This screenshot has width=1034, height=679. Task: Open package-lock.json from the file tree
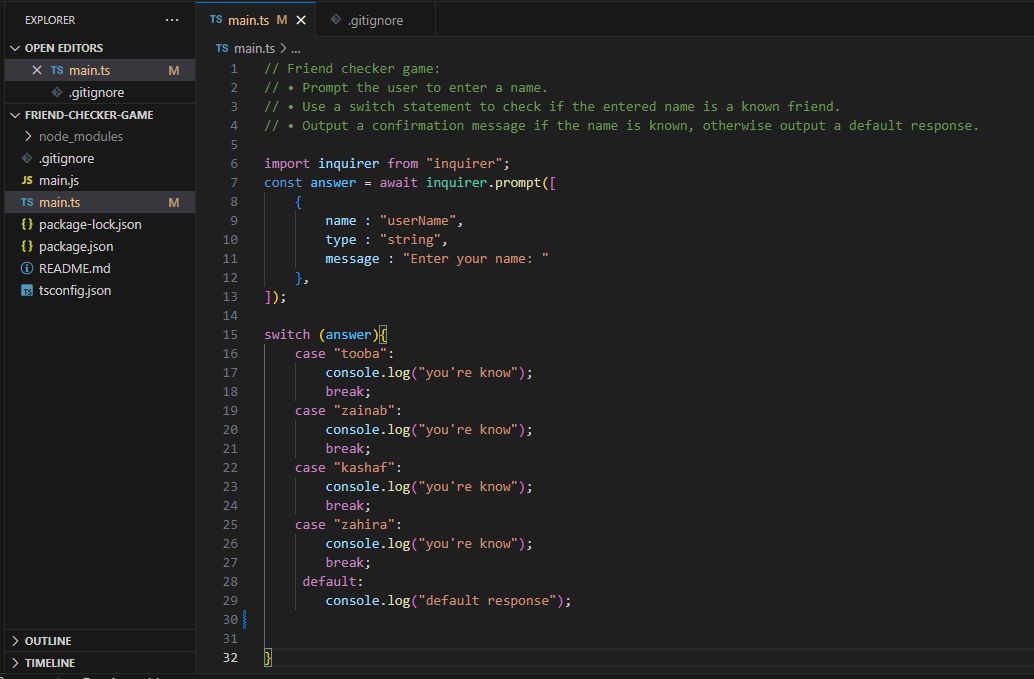90,225
